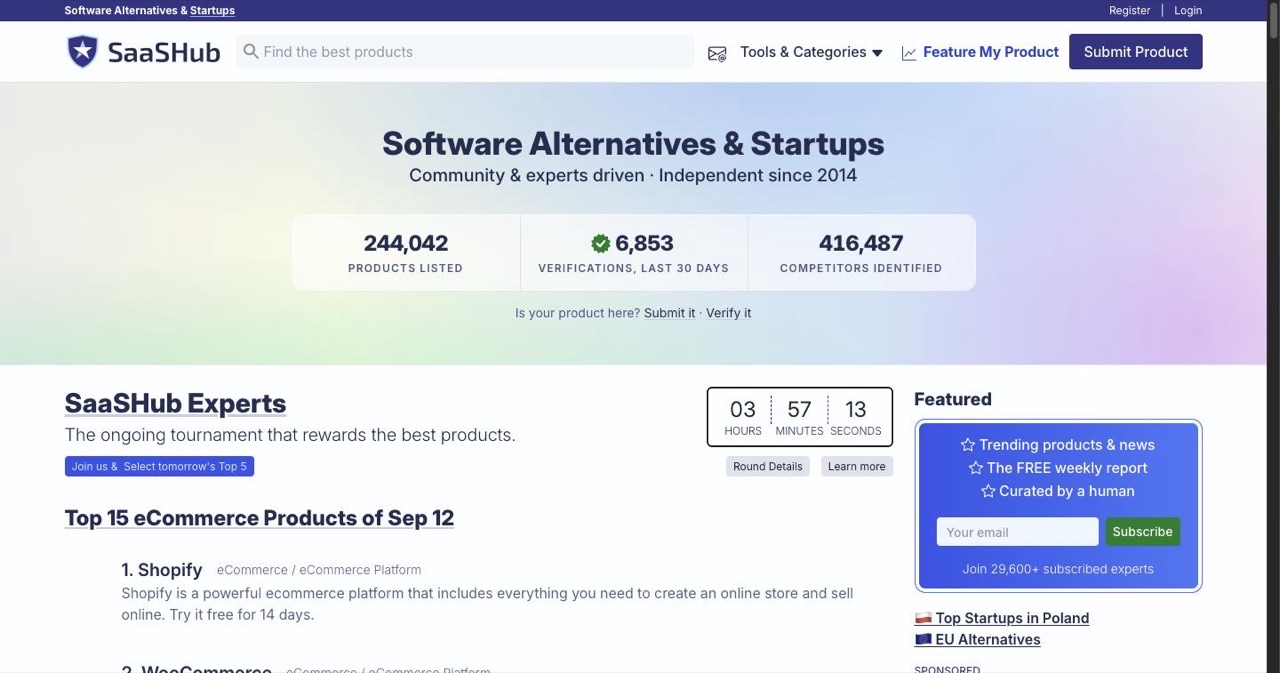
Task: Open the Submit it link
Action: [x=669, y=313]
